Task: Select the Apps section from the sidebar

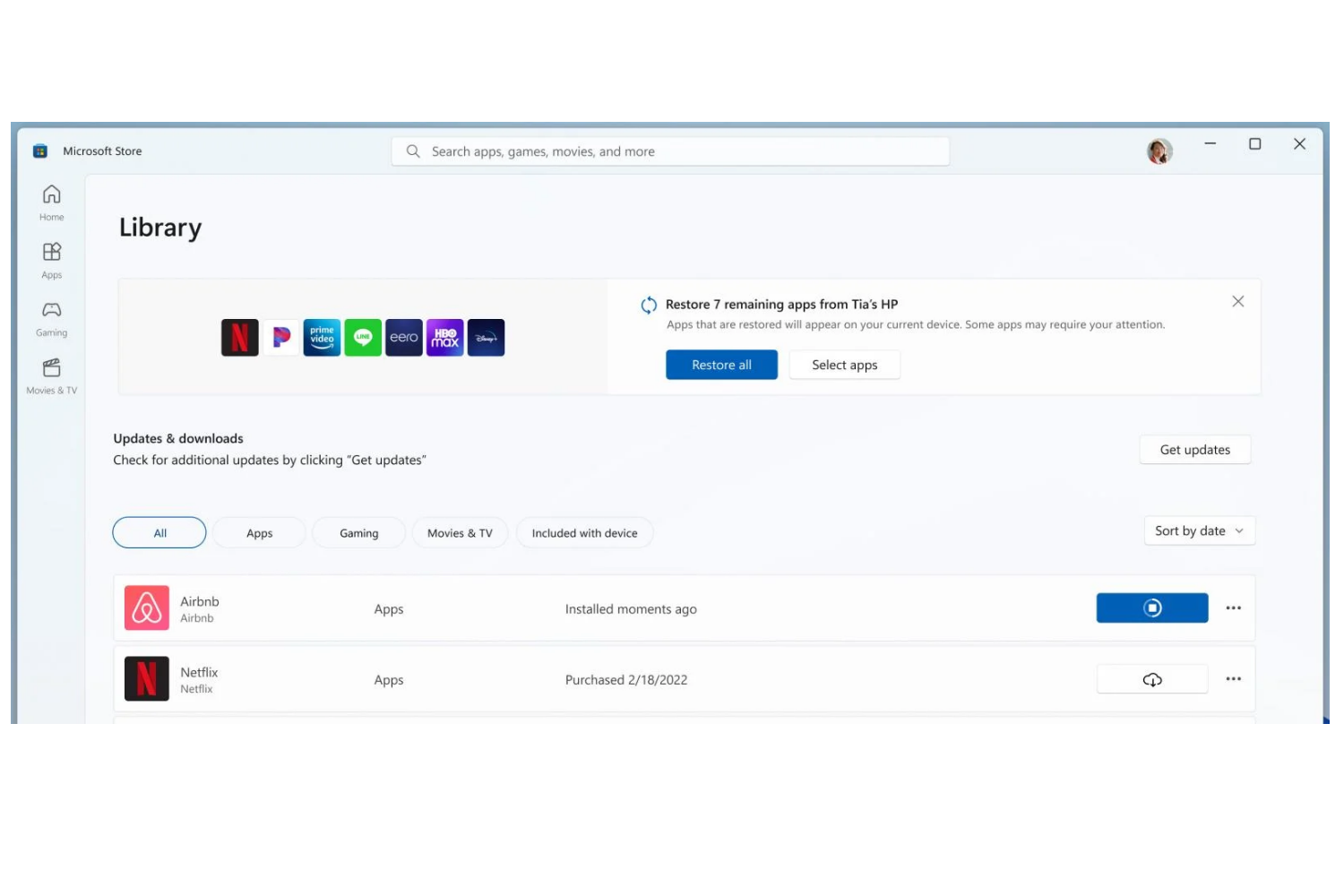Action: coord(51,259)
